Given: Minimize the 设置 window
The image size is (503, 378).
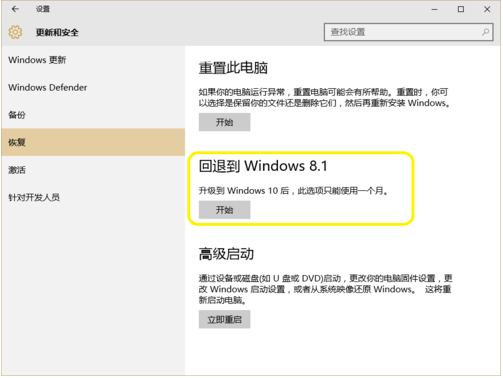Looking at the screenshot, I should coord(434,9).
